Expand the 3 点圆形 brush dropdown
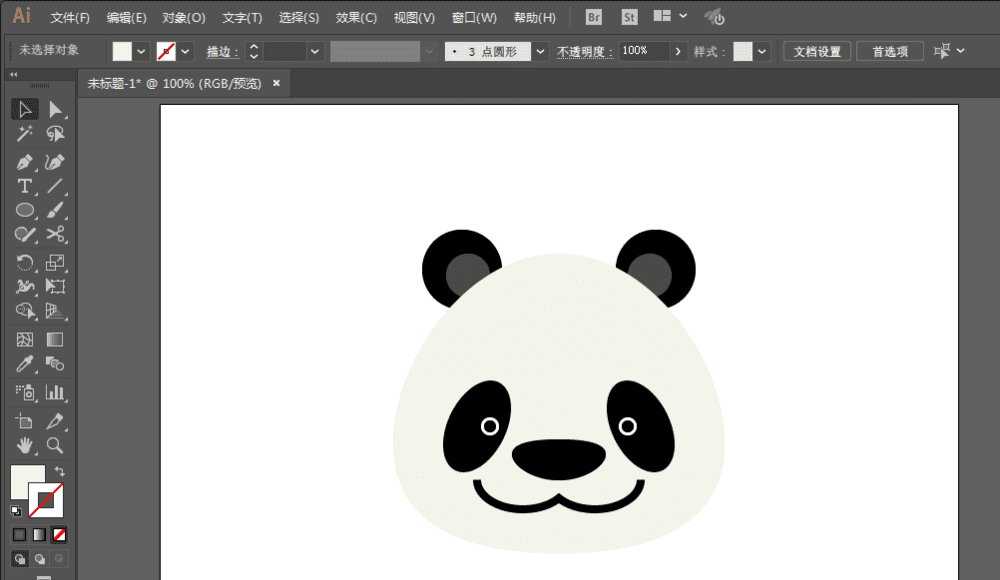This screenshot has height=580, width=1000. click(541, 51)
